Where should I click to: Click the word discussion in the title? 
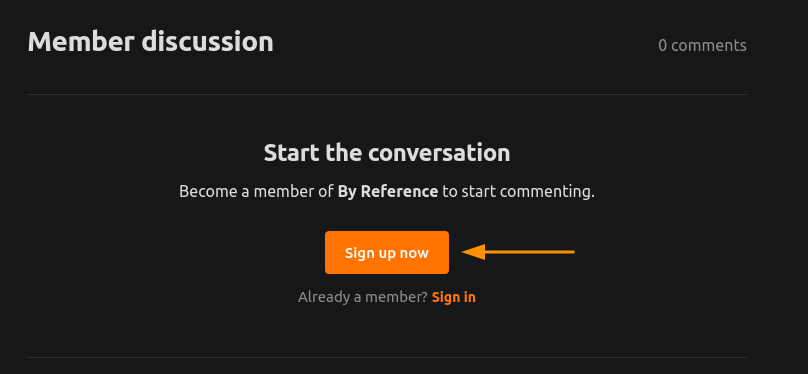[x=208, y=42]
